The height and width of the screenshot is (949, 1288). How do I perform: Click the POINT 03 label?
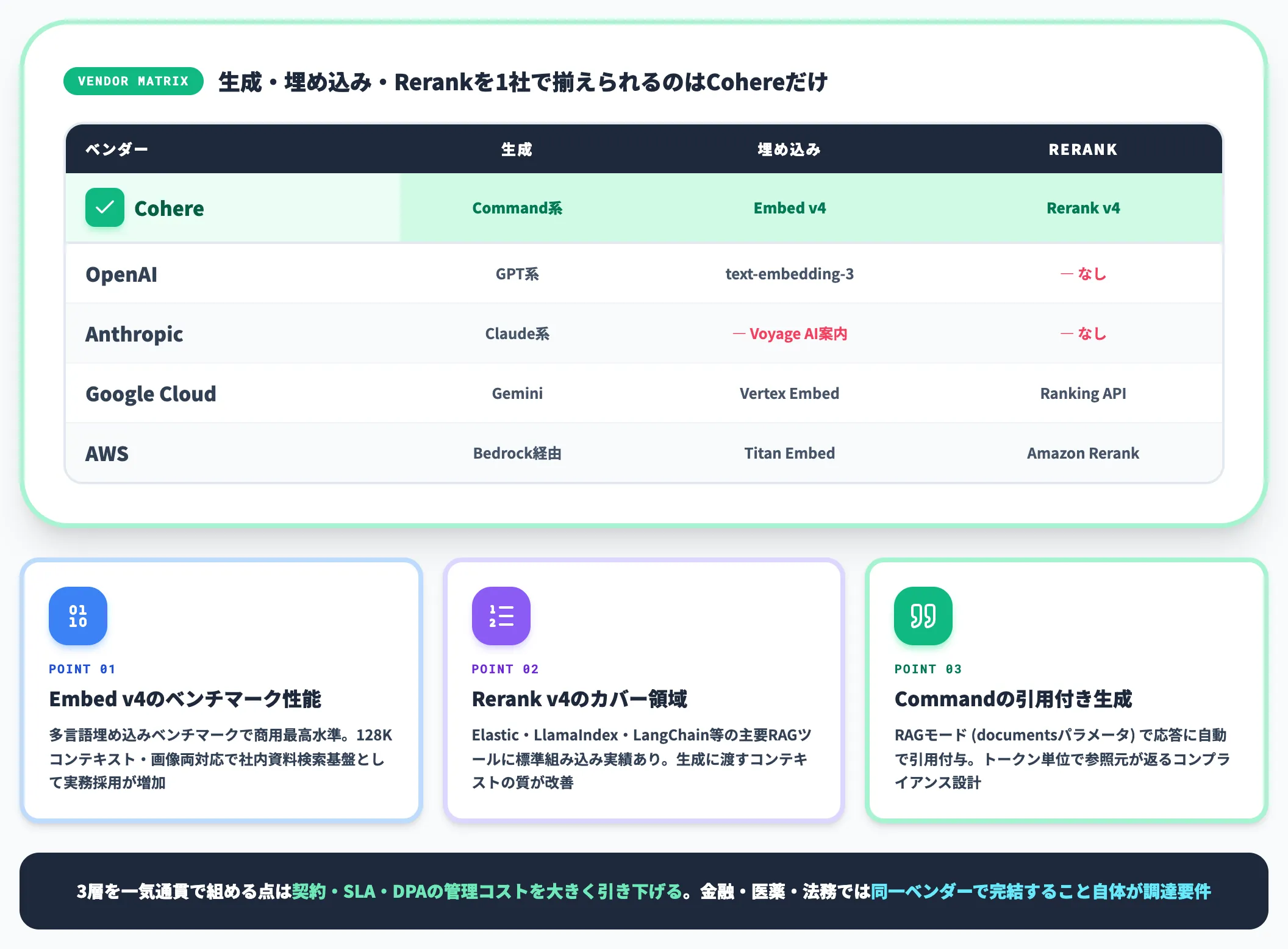928,669
